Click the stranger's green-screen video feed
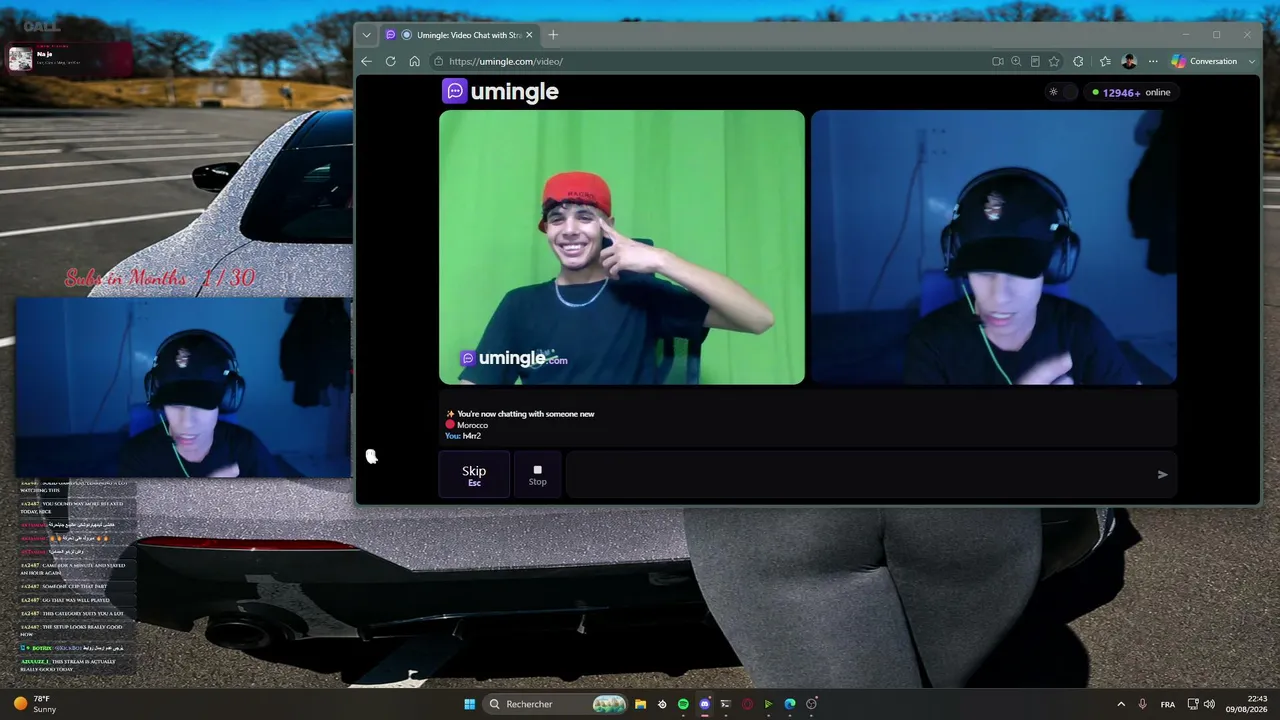This screenshot has width=1280, height=720. click(x=622, y=247)
